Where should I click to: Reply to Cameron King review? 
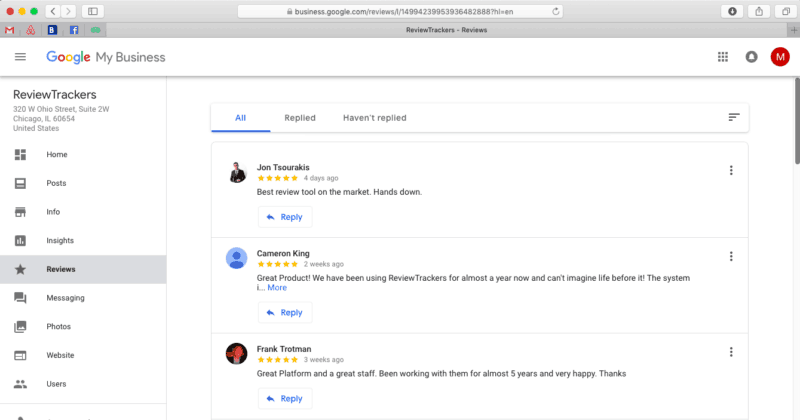[x=285, y=312]
